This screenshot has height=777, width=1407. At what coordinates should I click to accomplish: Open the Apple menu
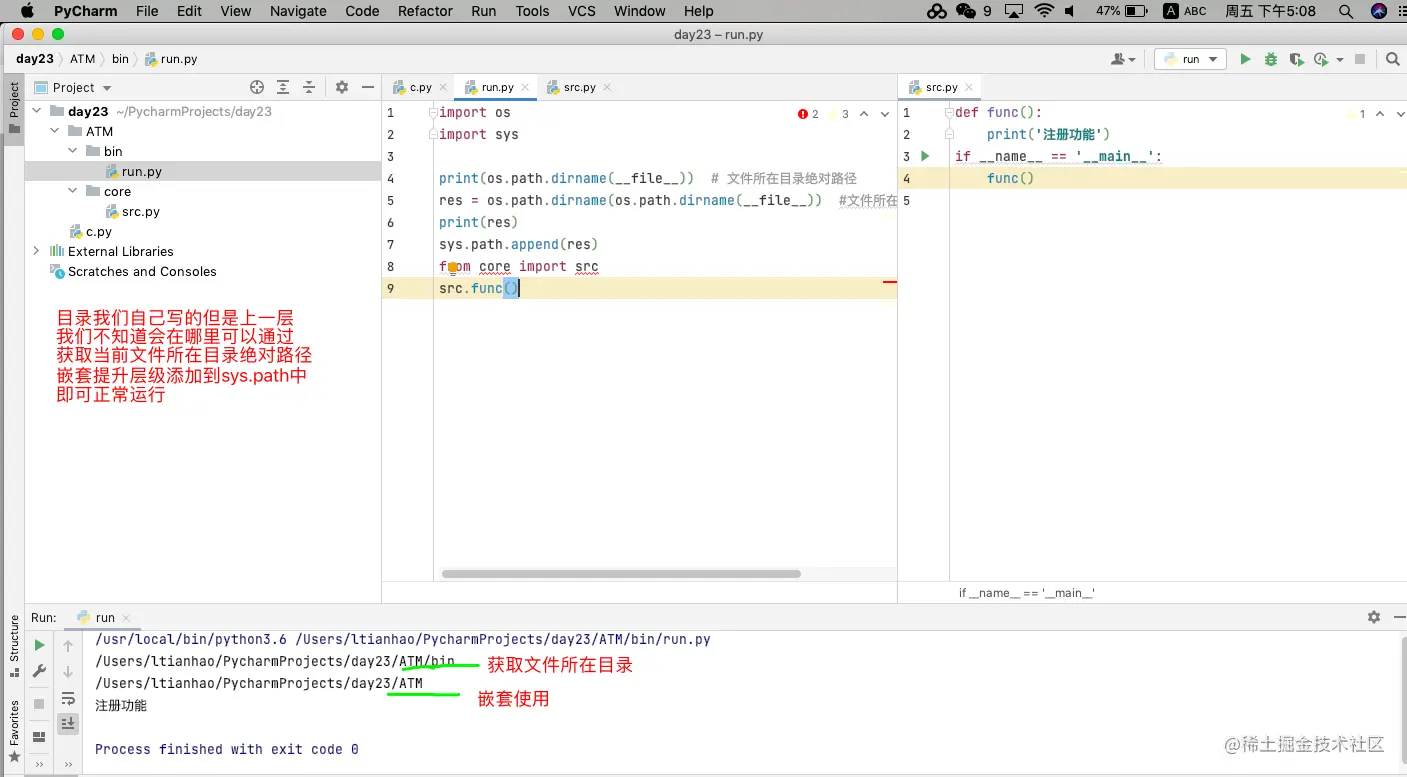[27, 11]
